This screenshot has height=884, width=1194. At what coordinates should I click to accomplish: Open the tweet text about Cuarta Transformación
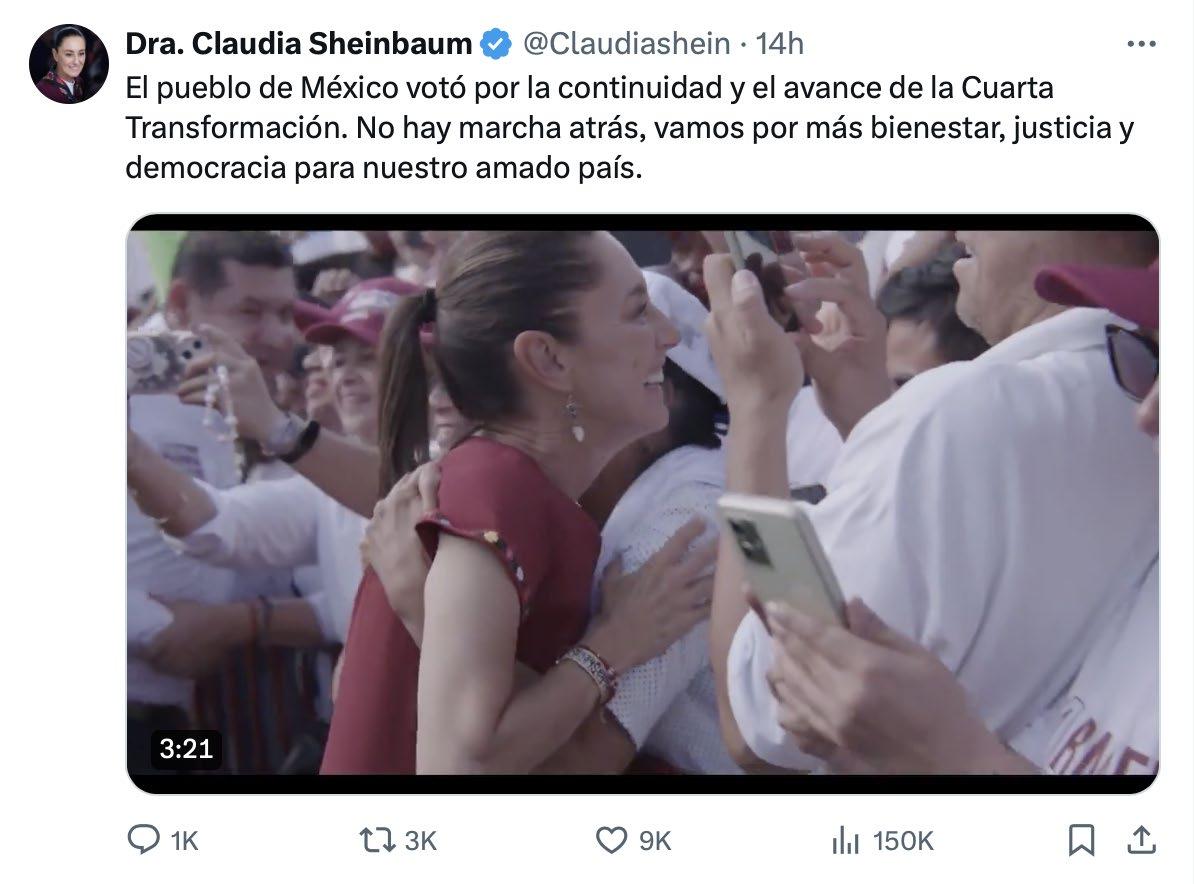[630, 127]
